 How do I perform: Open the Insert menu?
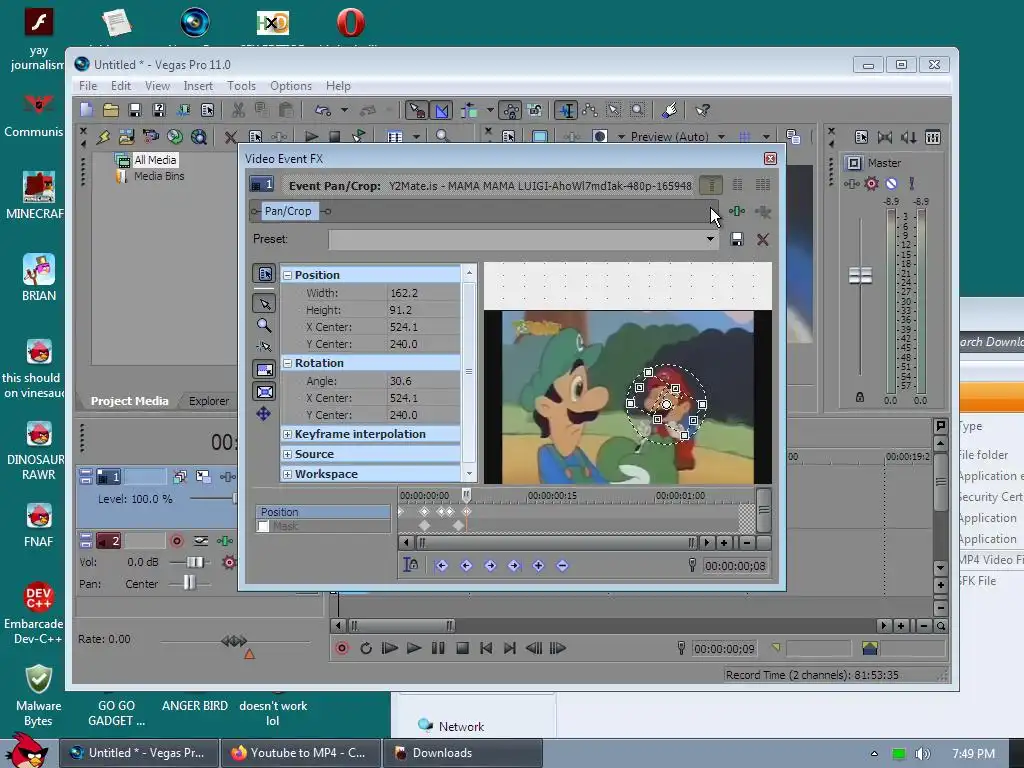pos(198,86)
